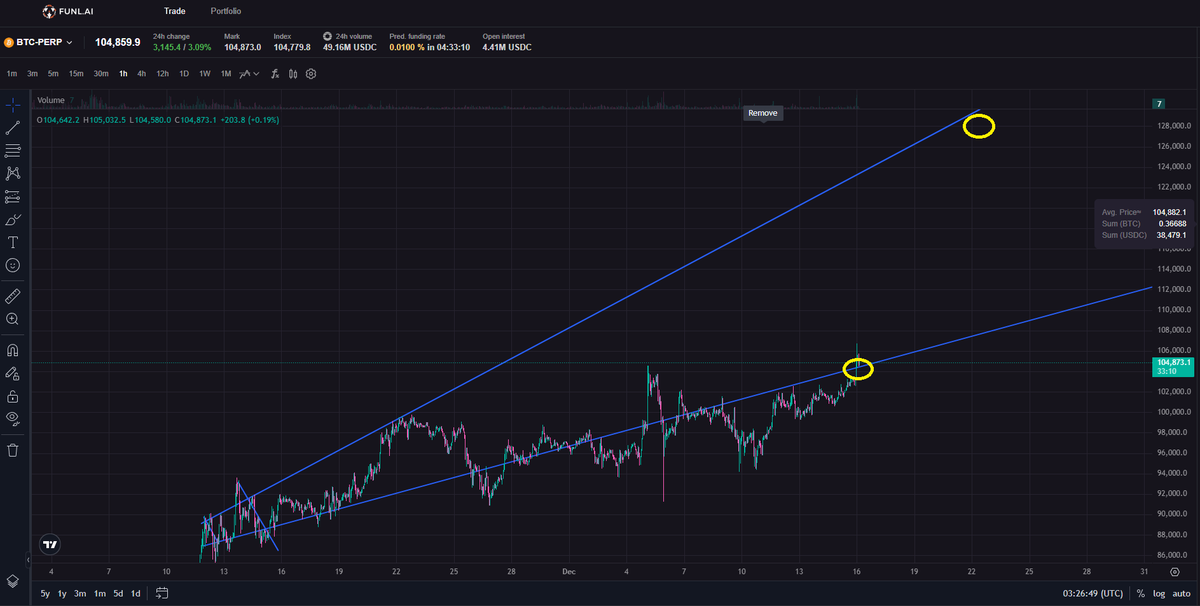Open the 03:26:49 (UTC) timezone menu
The height and width of the screenshot is (606, 1200).
pos(1091,593)
